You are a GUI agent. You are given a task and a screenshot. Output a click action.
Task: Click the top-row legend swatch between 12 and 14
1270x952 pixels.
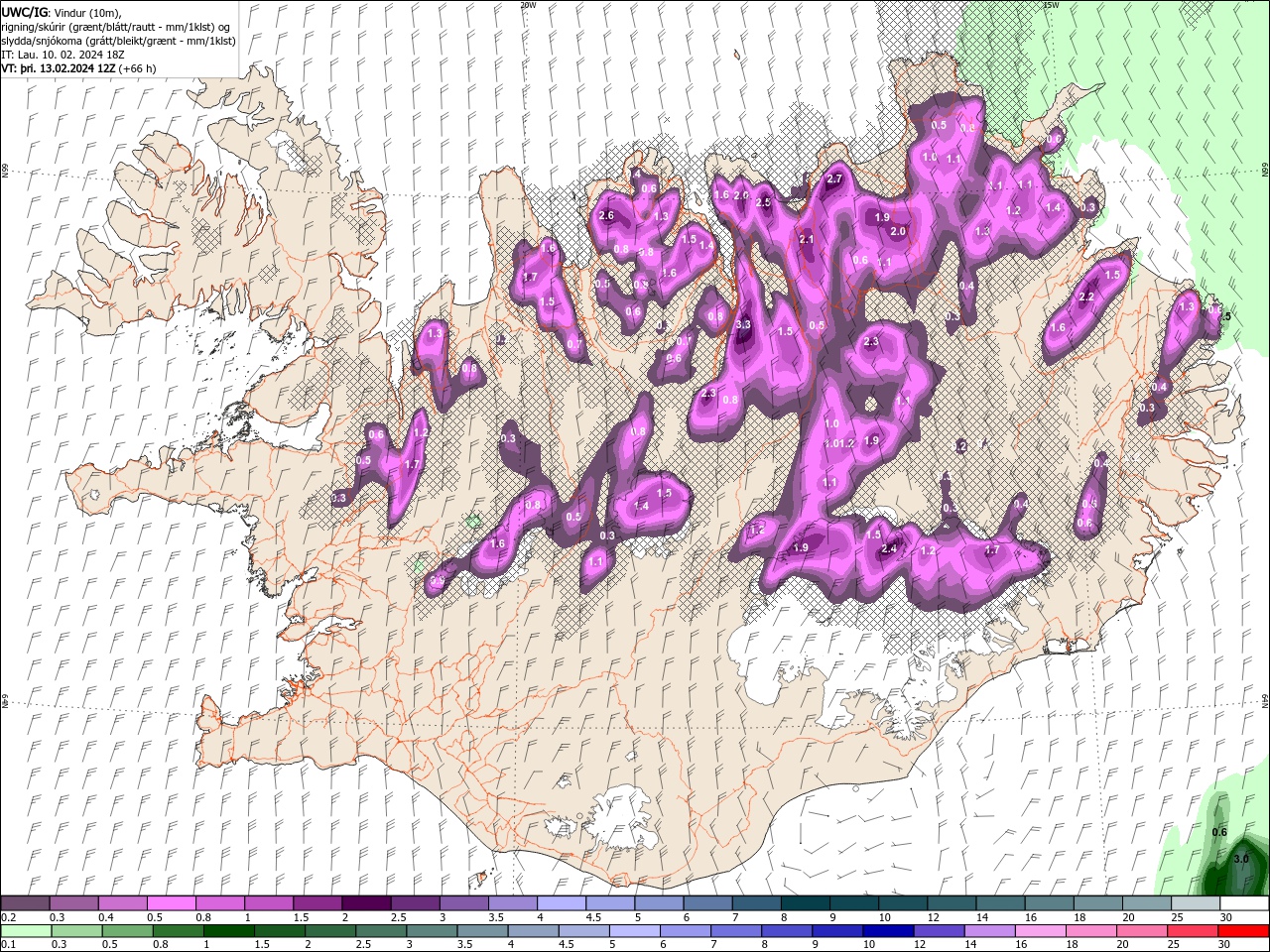point(952,903)
